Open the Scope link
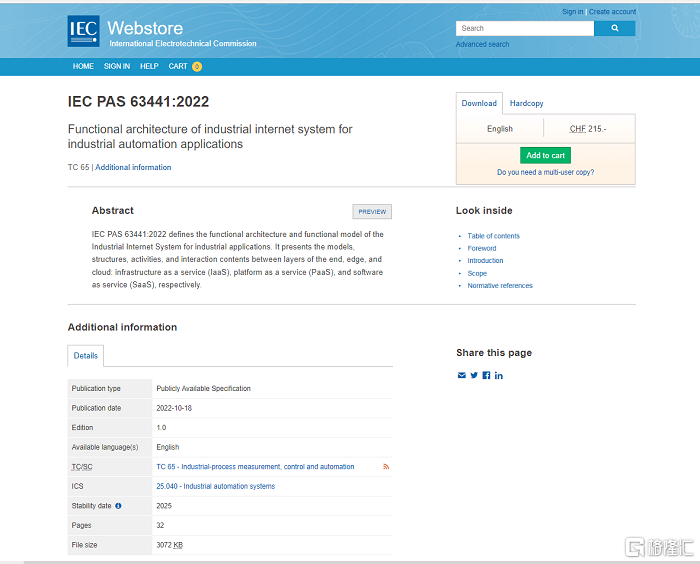 click(x=477, y=273)
